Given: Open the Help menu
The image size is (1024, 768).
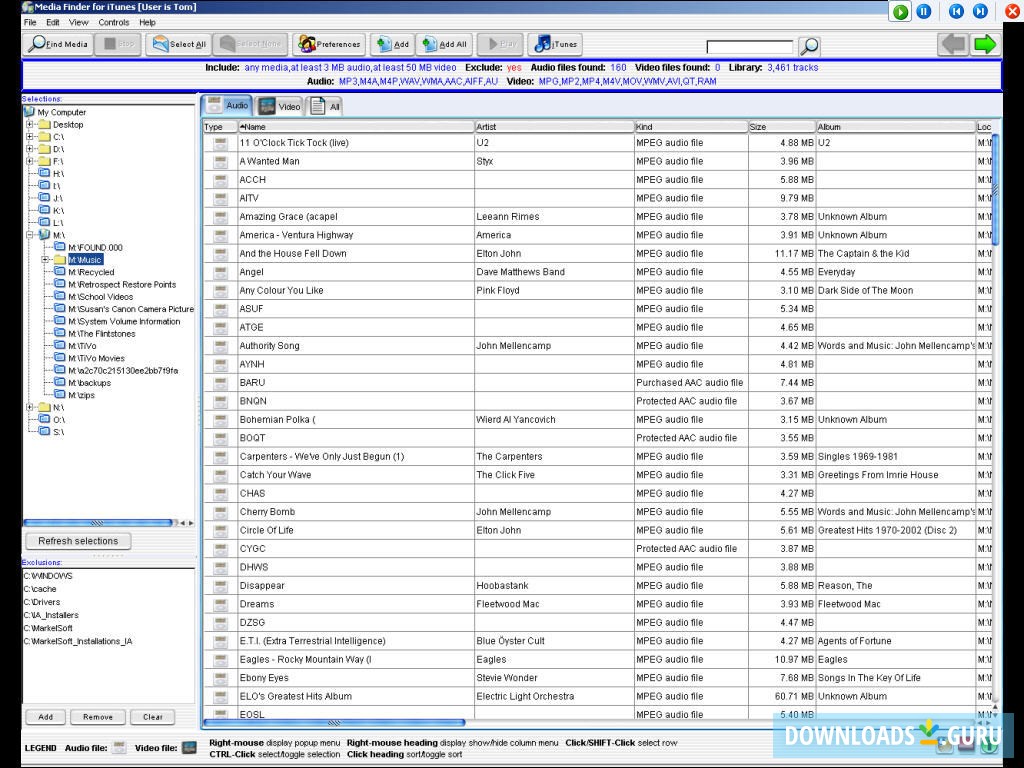Looking at the screenshot, I should coord(148,22).
